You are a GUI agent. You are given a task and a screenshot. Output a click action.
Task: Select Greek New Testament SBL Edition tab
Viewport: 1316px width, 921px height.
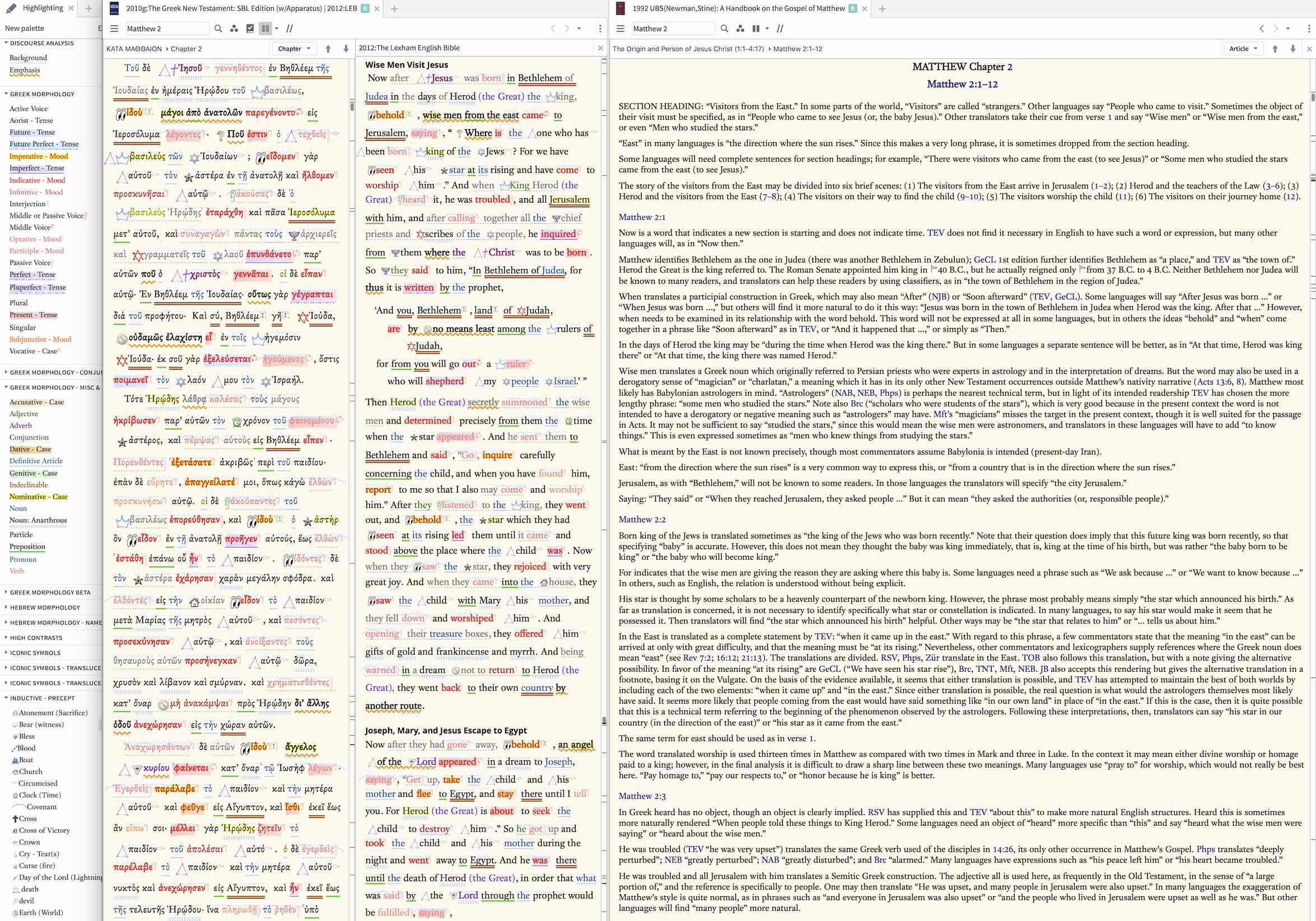click(242, 8)
